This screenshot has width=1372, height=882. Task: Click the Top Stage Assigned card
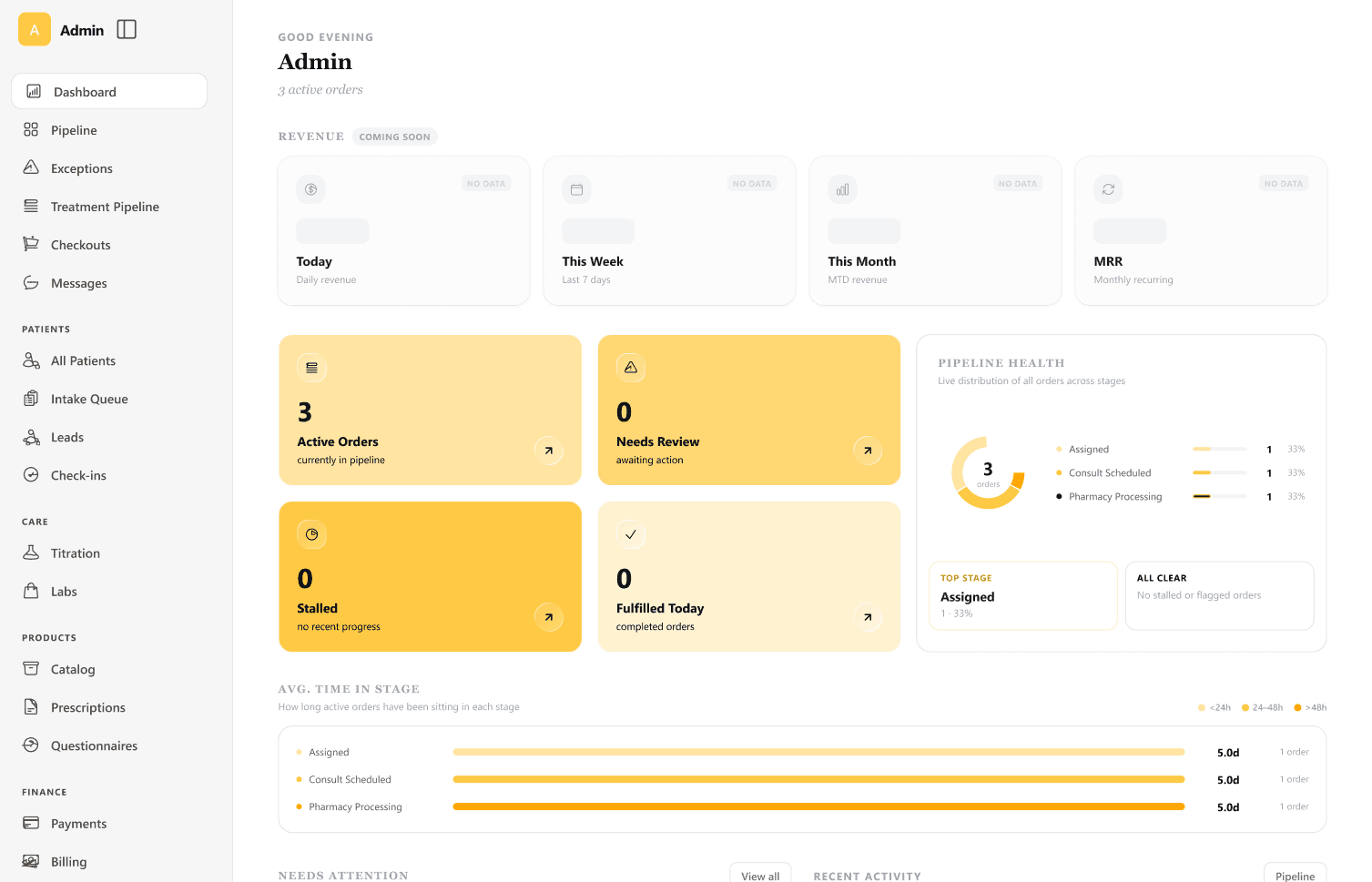pos(1023,595)
